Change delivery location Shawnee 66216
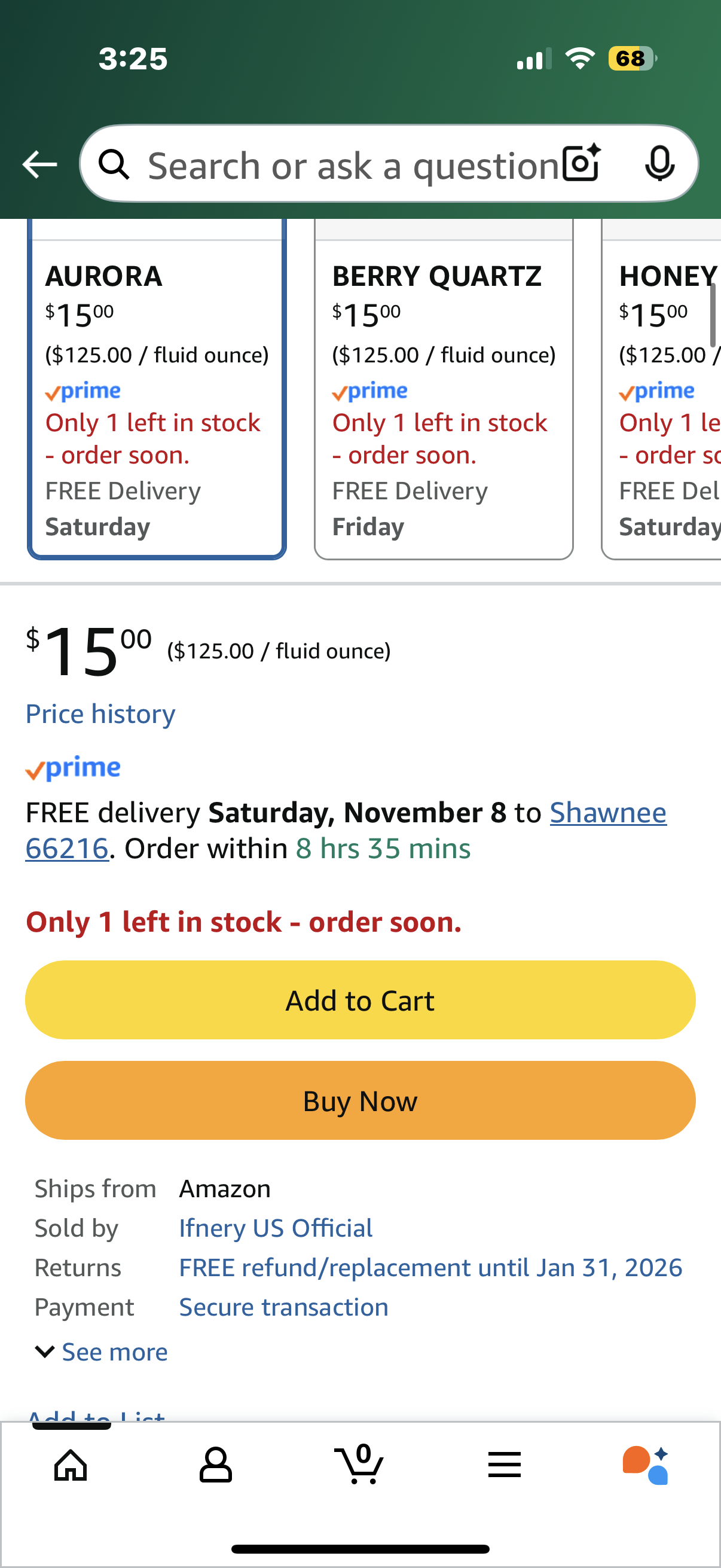Screen dimensions: 721x1568 [607, 813]
